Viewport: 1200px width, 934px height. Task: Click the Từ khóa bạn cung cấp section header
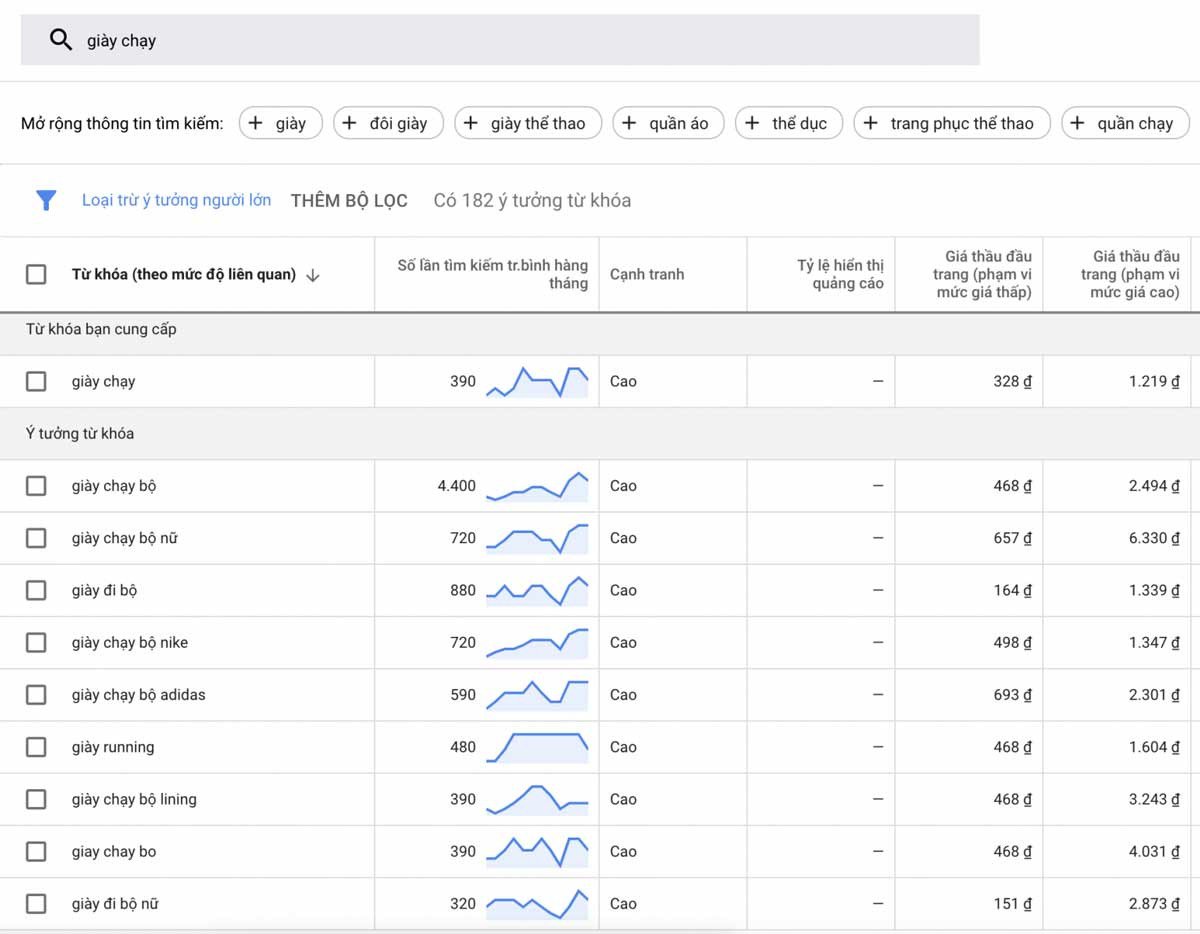tap(101, 329)
